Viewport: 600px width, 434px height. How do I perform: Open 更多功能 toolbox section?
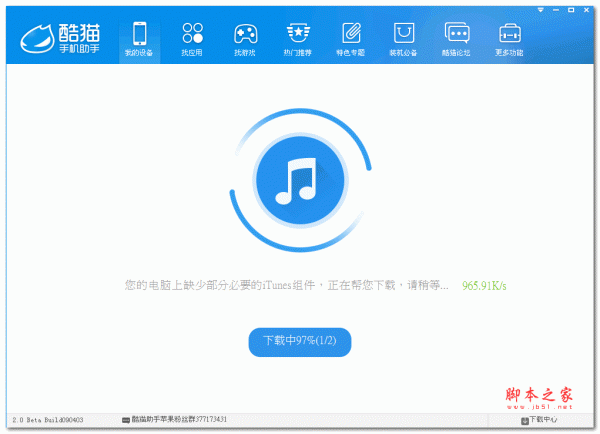point(509,39)
